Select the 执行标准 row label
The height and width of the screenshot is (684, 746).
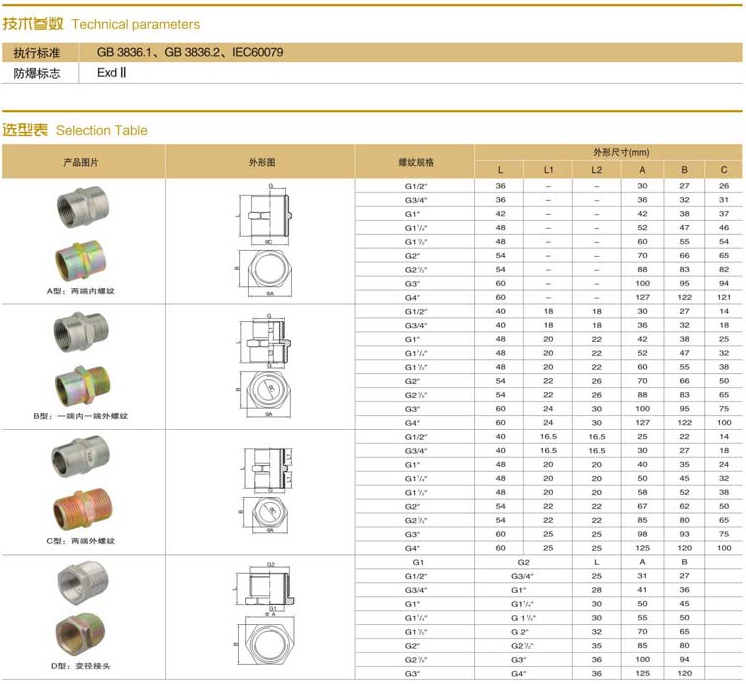[37, 52]
